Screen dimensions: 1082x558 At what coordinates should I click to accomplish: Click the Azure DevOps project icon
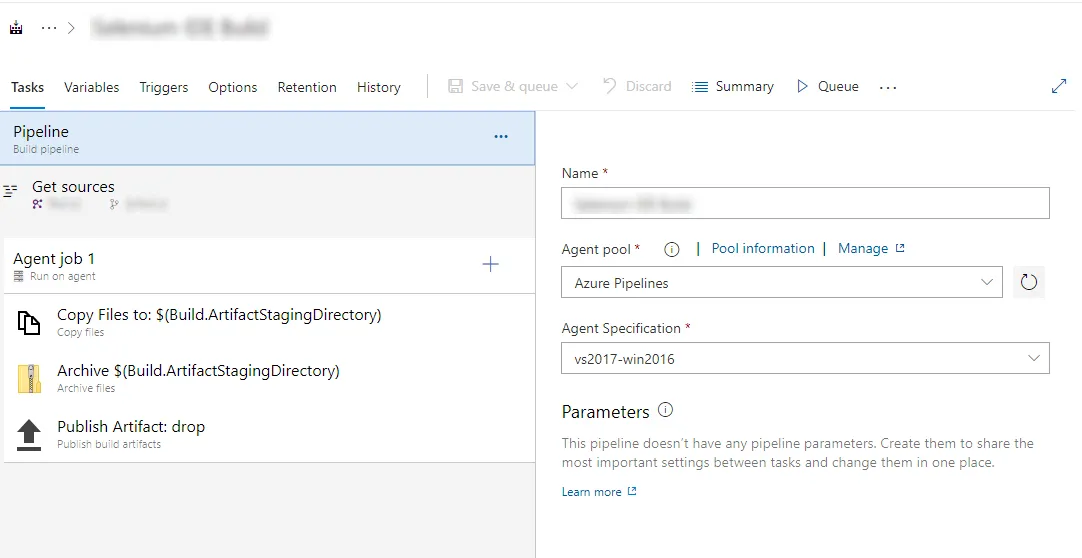(16, 28)
